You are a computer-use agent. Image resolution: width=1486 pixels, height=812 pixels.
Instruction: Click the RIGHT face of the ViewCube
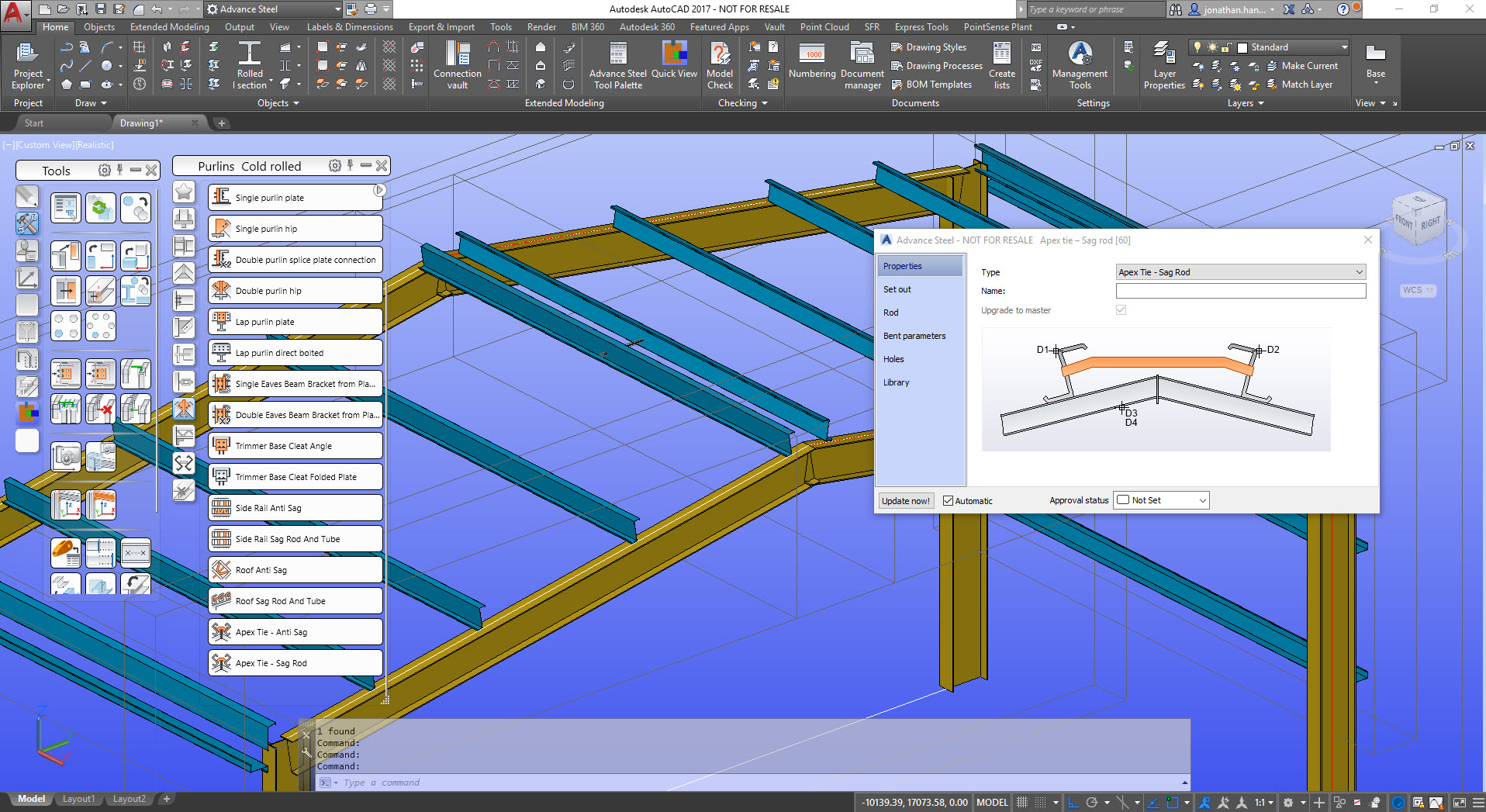tap(1431, 223)
